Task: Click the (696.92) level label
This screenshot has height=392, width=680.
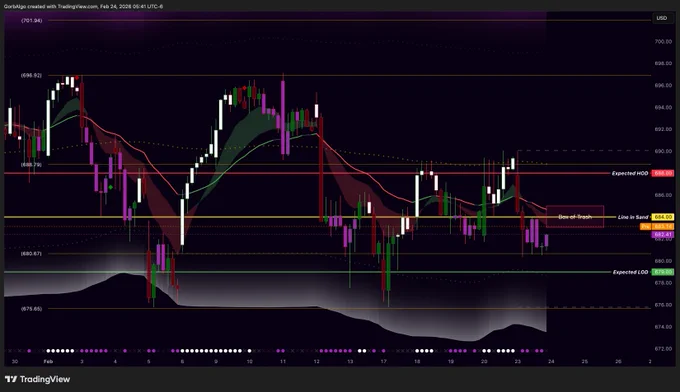Action: (32, 75)
